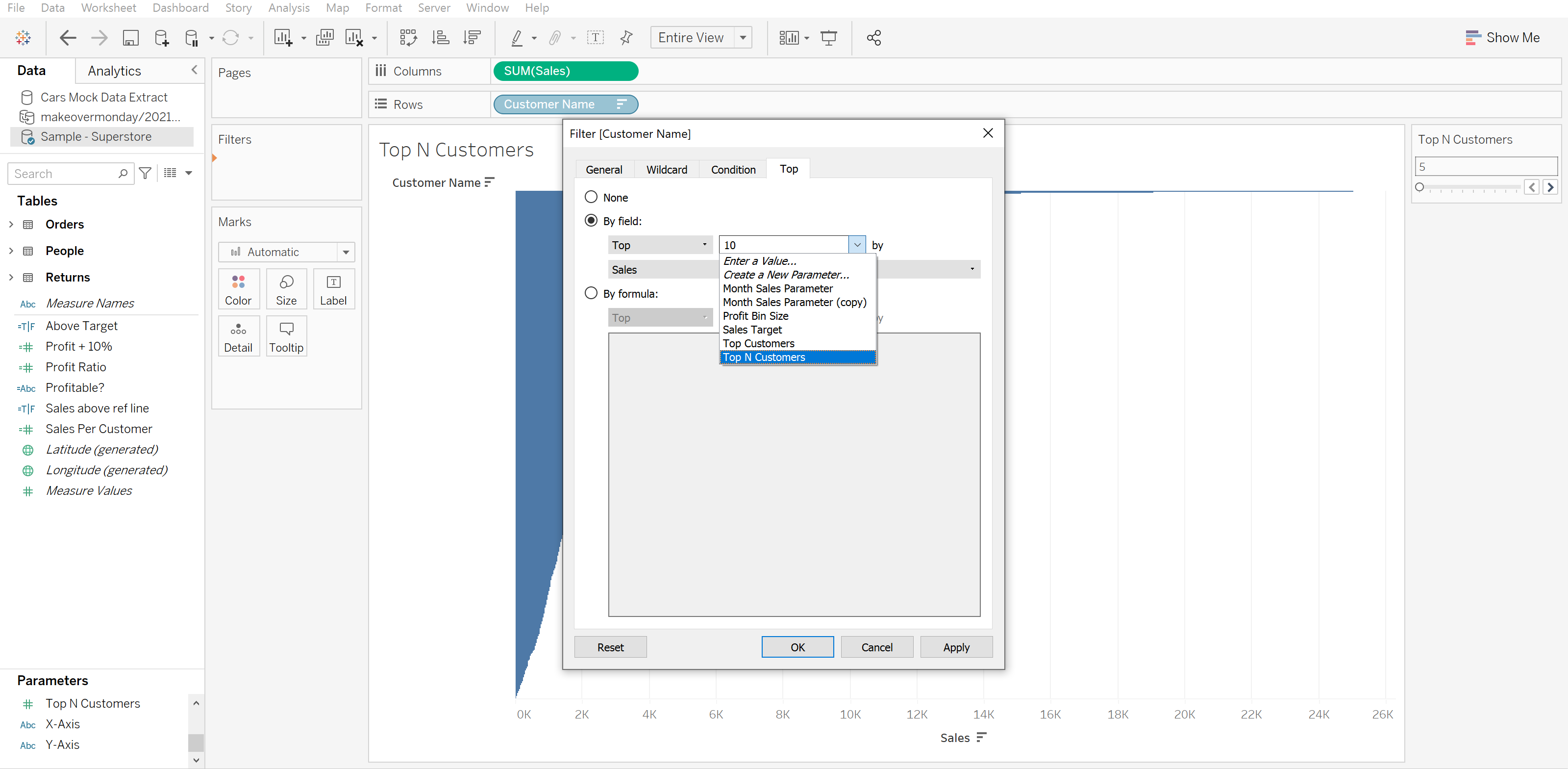The width and height of the screenshot is (1568, 769).
Task: Click the Swap Rows and Columns icon
Action: (408, 38)
